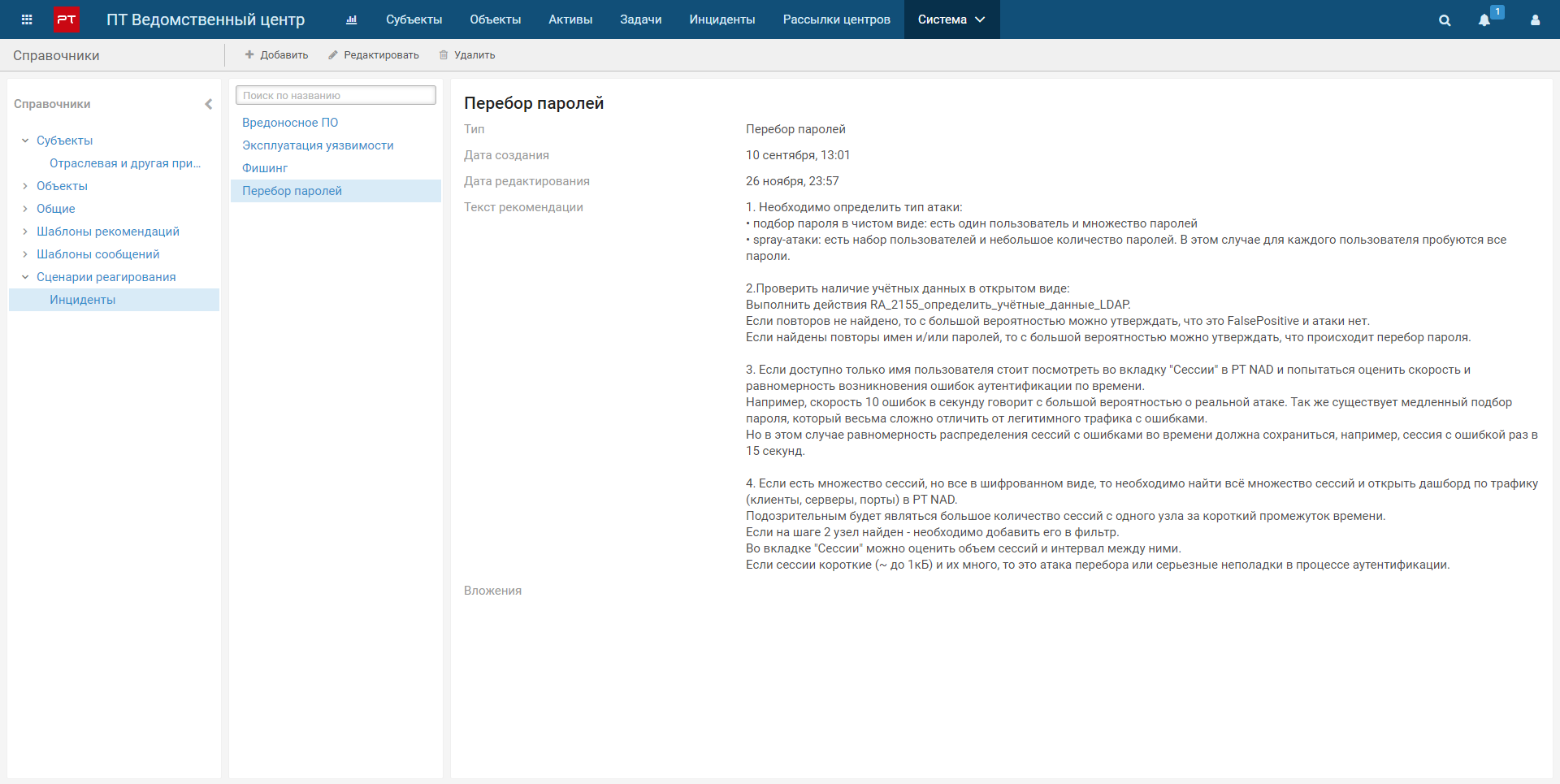Viewport: 1560px width, 784px height.
Task: Select Шаблоны сообщений tree label
Action: tap(98, 254)
